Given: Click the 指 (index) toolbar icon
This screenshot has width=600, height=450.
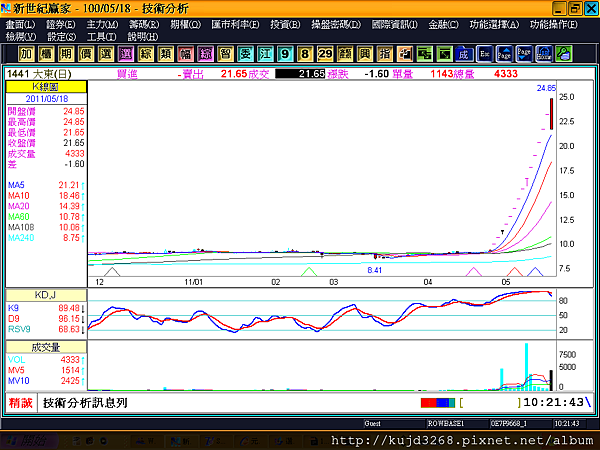Looking at the screenshot, I should point(385,54).
